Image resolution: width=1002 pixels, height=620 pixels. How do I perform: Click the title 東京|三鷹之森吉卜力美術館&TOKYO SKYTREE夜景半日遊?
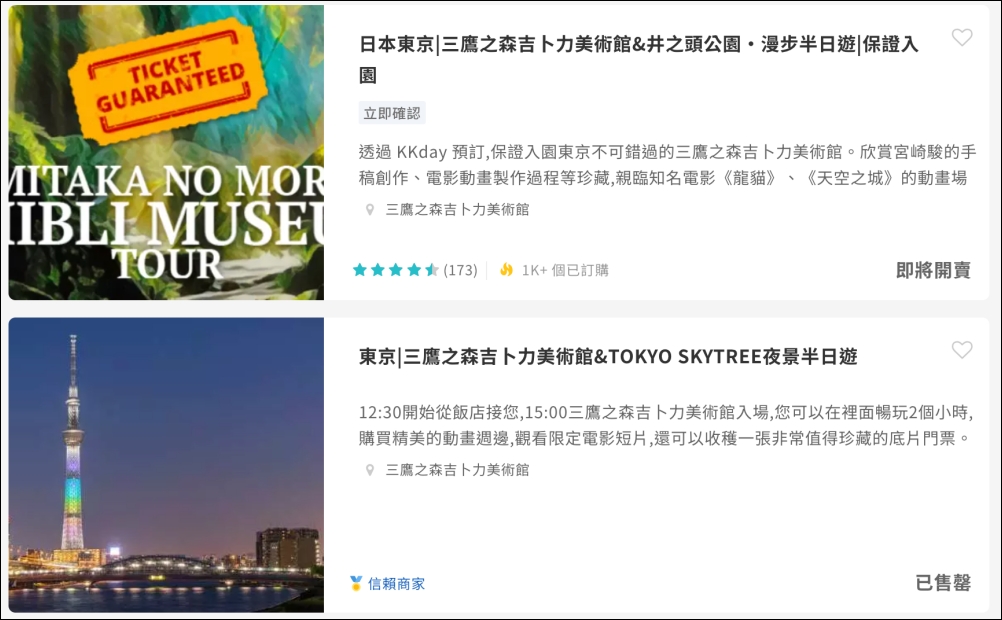pos(608,357)
